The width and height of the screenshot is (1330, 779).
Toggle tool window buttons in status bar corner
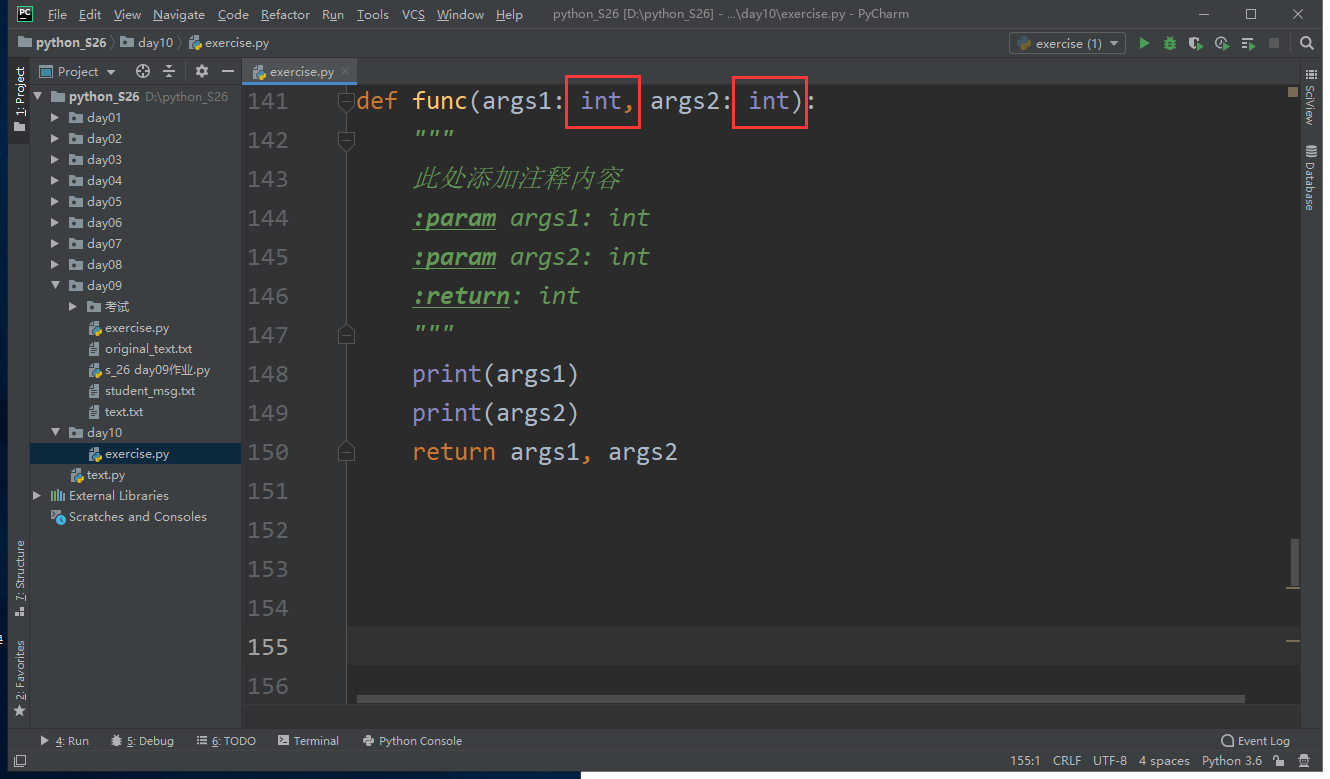18,761
